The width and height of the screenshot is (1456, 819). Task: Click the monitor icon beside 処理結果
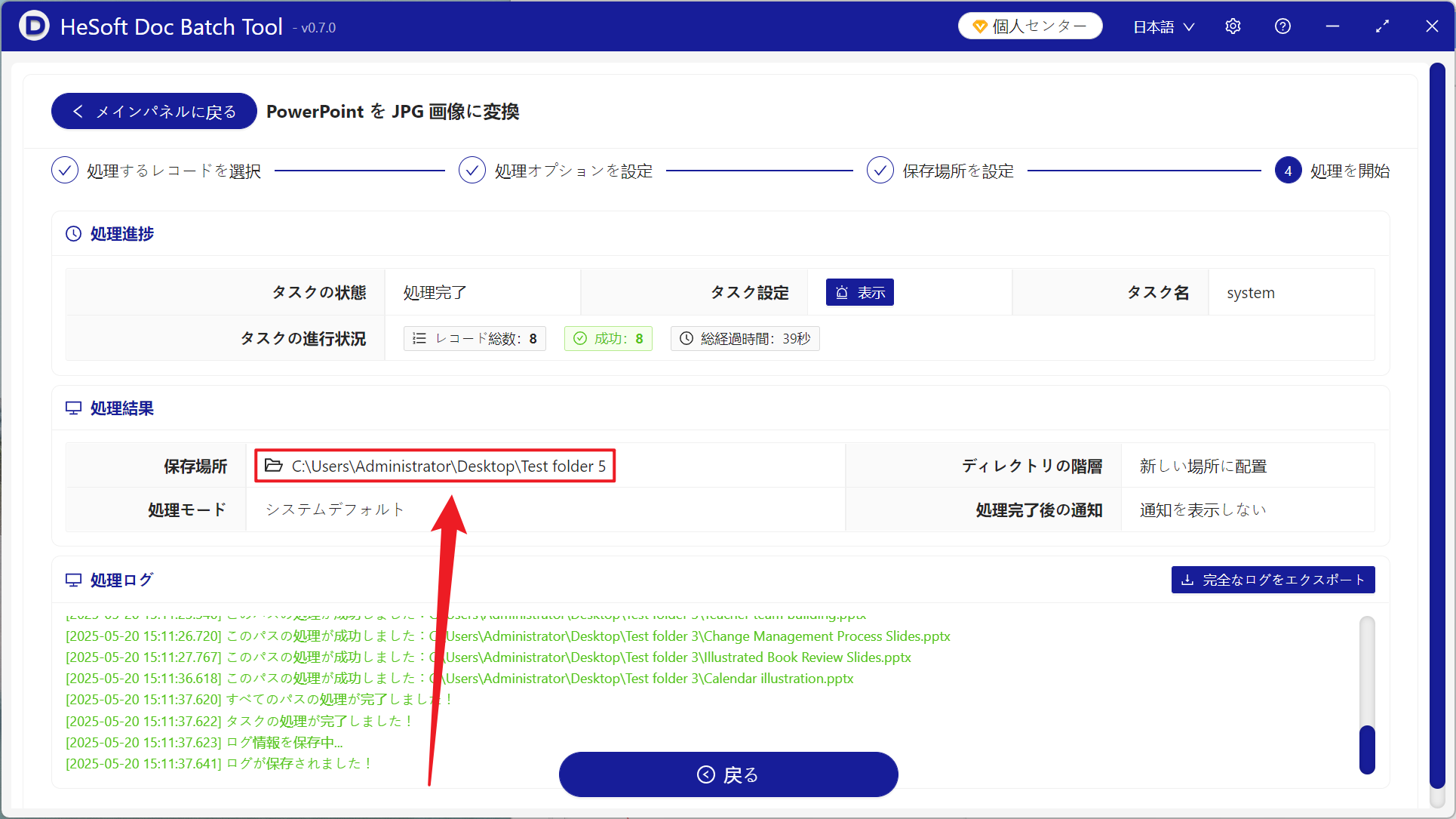pos(73,408)
